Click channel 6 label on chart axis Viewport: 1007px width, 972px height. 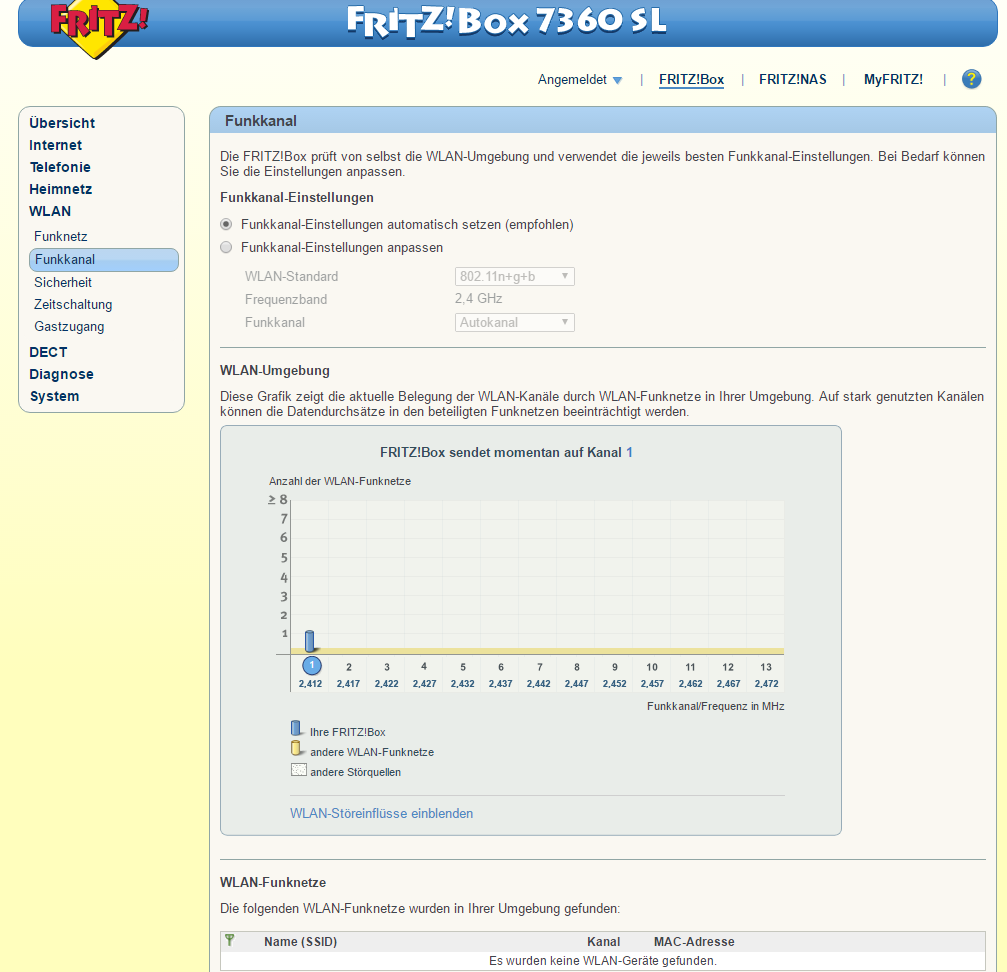point(501,667)
